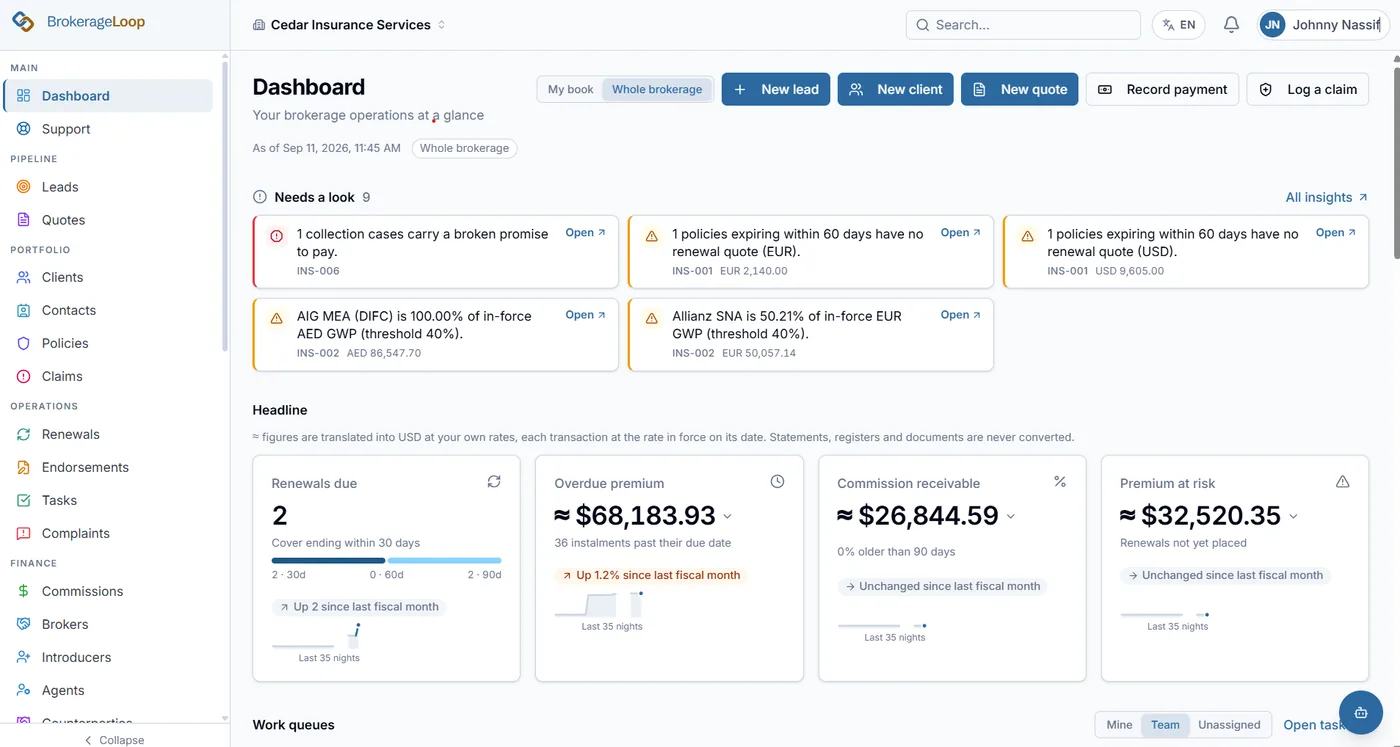Click Record payment button

click(x=1163, y=89)
